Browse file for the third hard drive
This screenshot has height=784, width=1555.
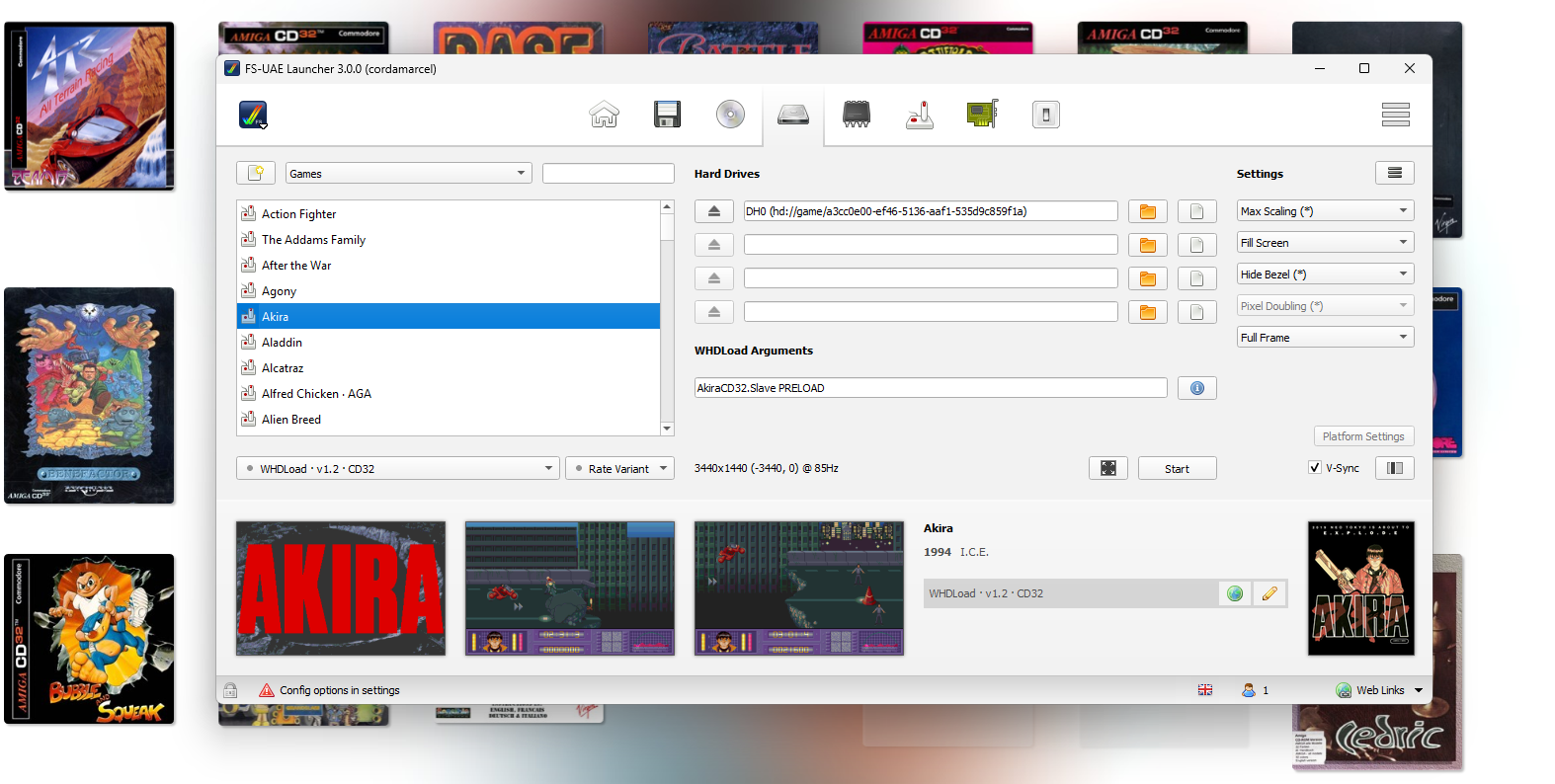(x=1196, y=278)
